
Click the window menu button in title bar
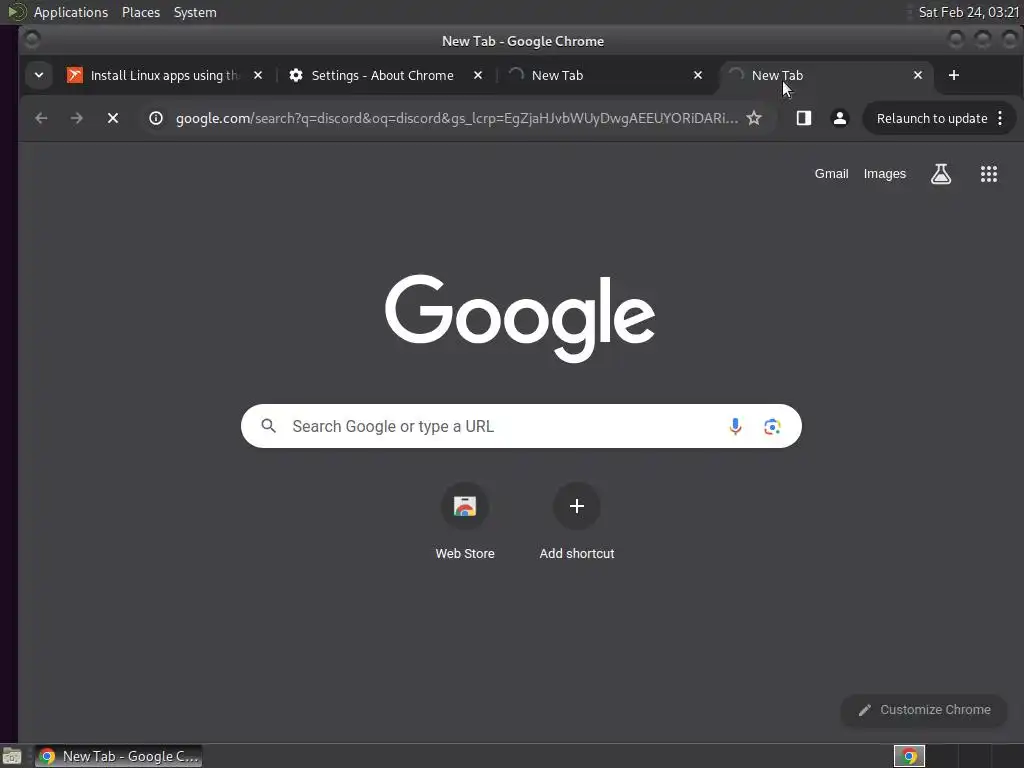pos(31,40)
